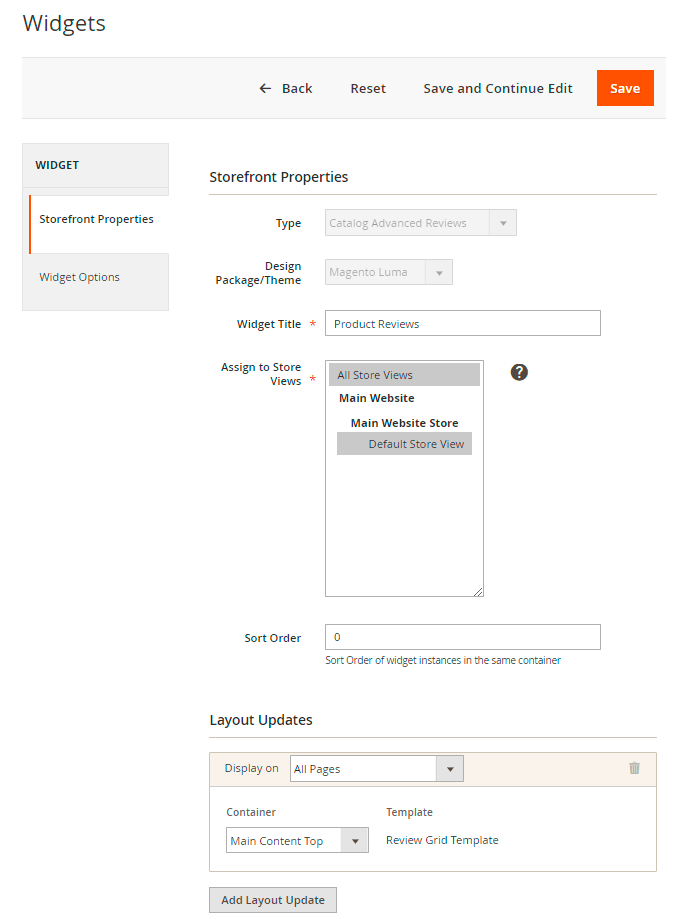The width and height of the screenshot is (685, 922).
Task: Click Main Website Store group label
Action: (x=404, y=423)
